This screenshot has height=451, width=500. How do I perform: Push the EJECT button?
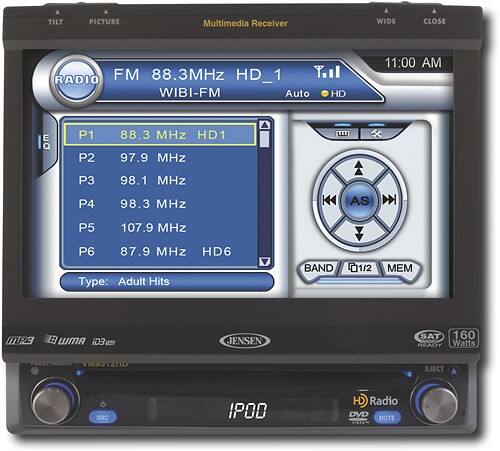[x=454, y=371]
